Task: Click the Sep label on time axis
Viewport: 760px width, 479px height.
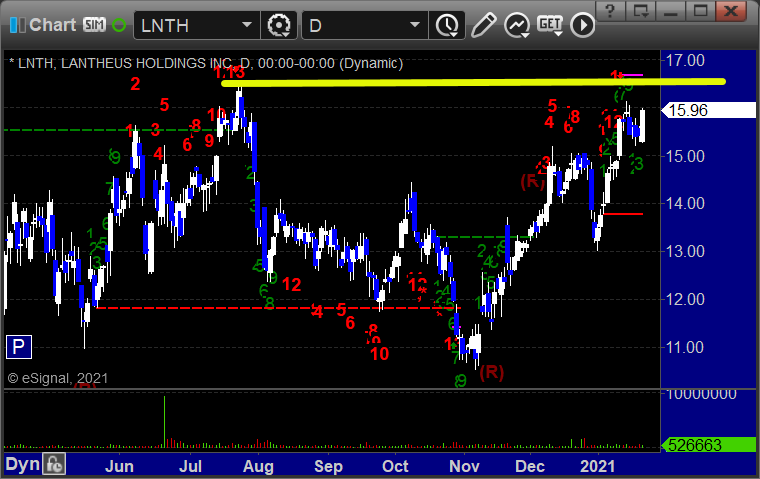Action: pyautogui.click(x=328, y=466)
